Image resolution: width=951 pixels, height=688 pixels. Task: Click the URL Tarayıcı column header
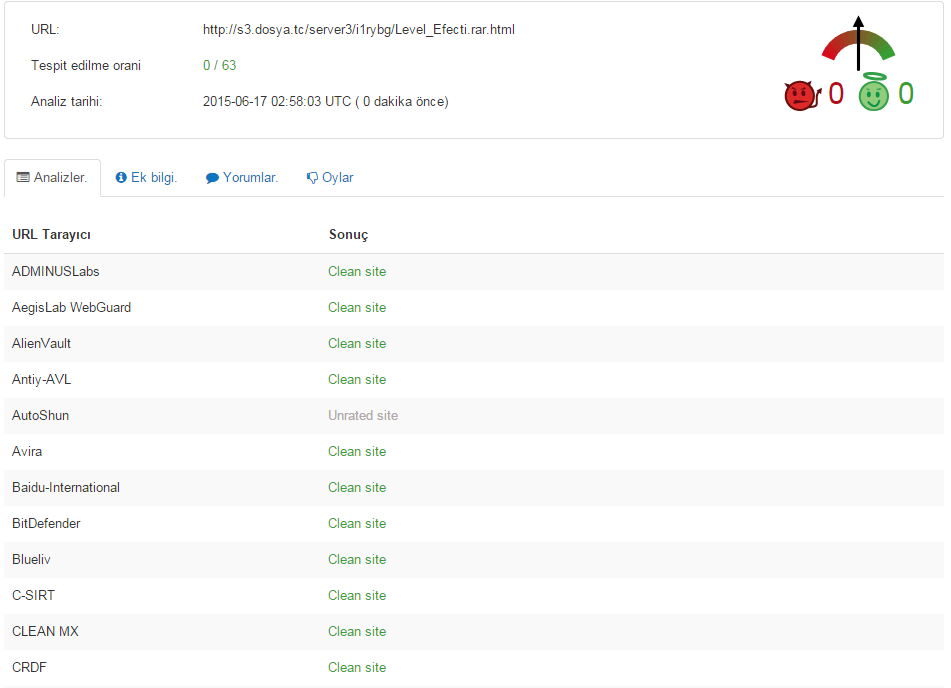[x=52, y=234]
